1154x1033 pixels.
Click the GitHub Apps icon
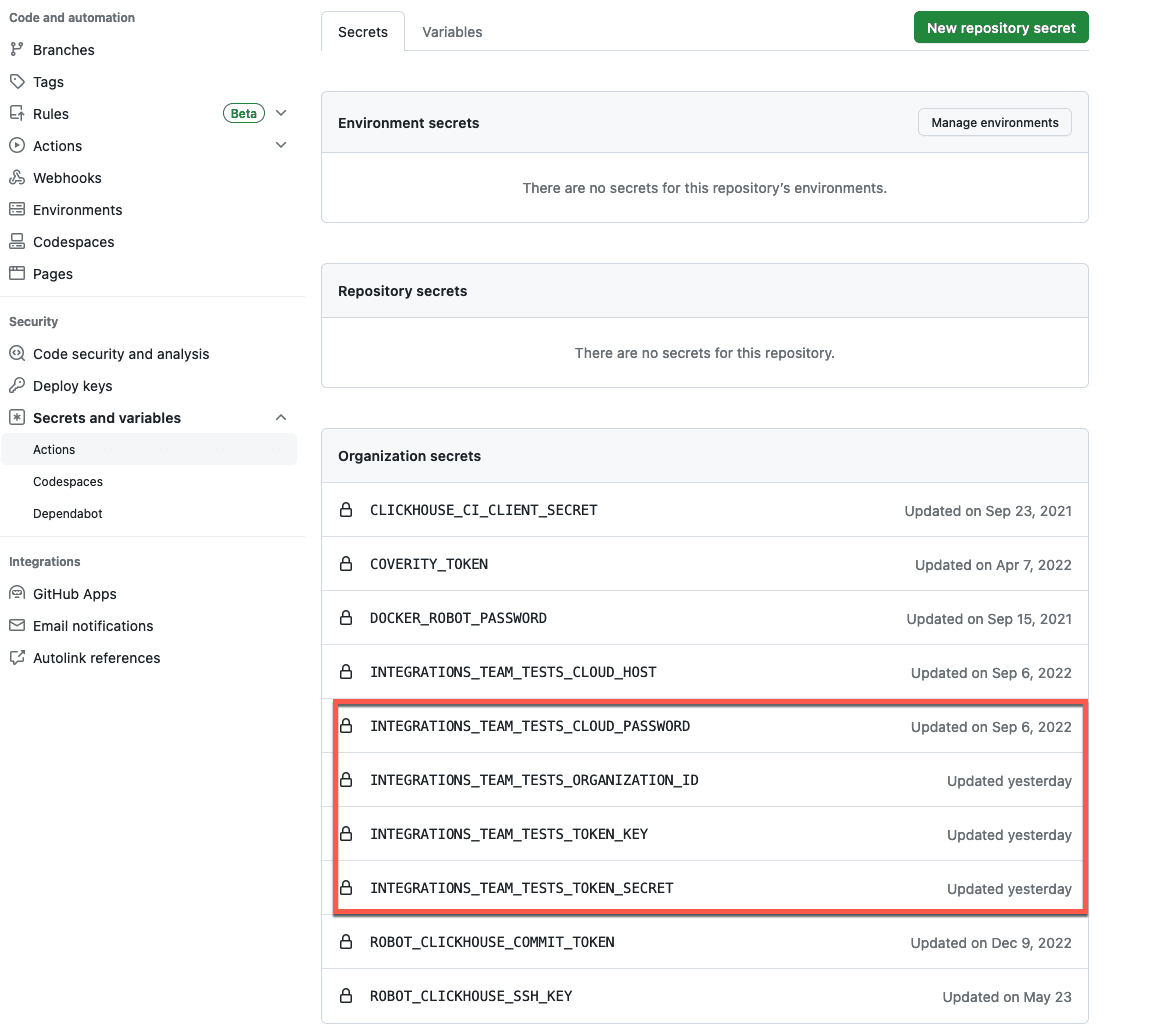[x=16, y=594]
